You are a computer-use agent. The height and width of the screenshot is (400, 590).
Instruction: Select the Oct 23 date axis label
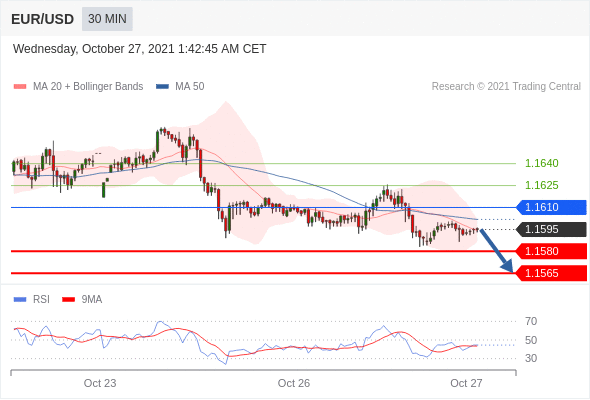100,383
